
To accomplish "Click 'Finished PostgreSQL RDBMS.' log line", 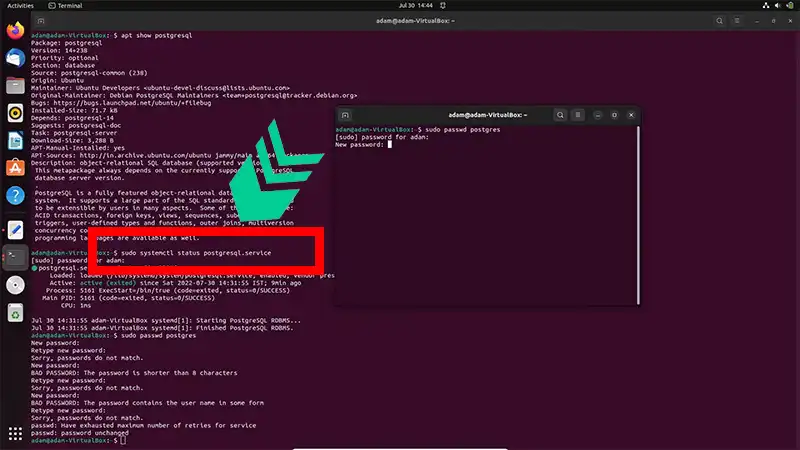I will coord(162,328).
